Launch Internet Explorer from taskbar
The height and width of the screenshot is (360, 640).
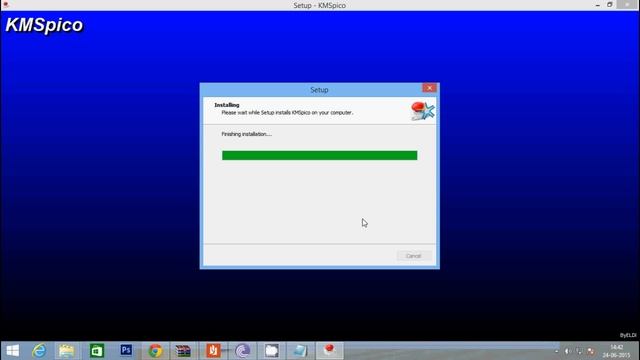point(39,351)
